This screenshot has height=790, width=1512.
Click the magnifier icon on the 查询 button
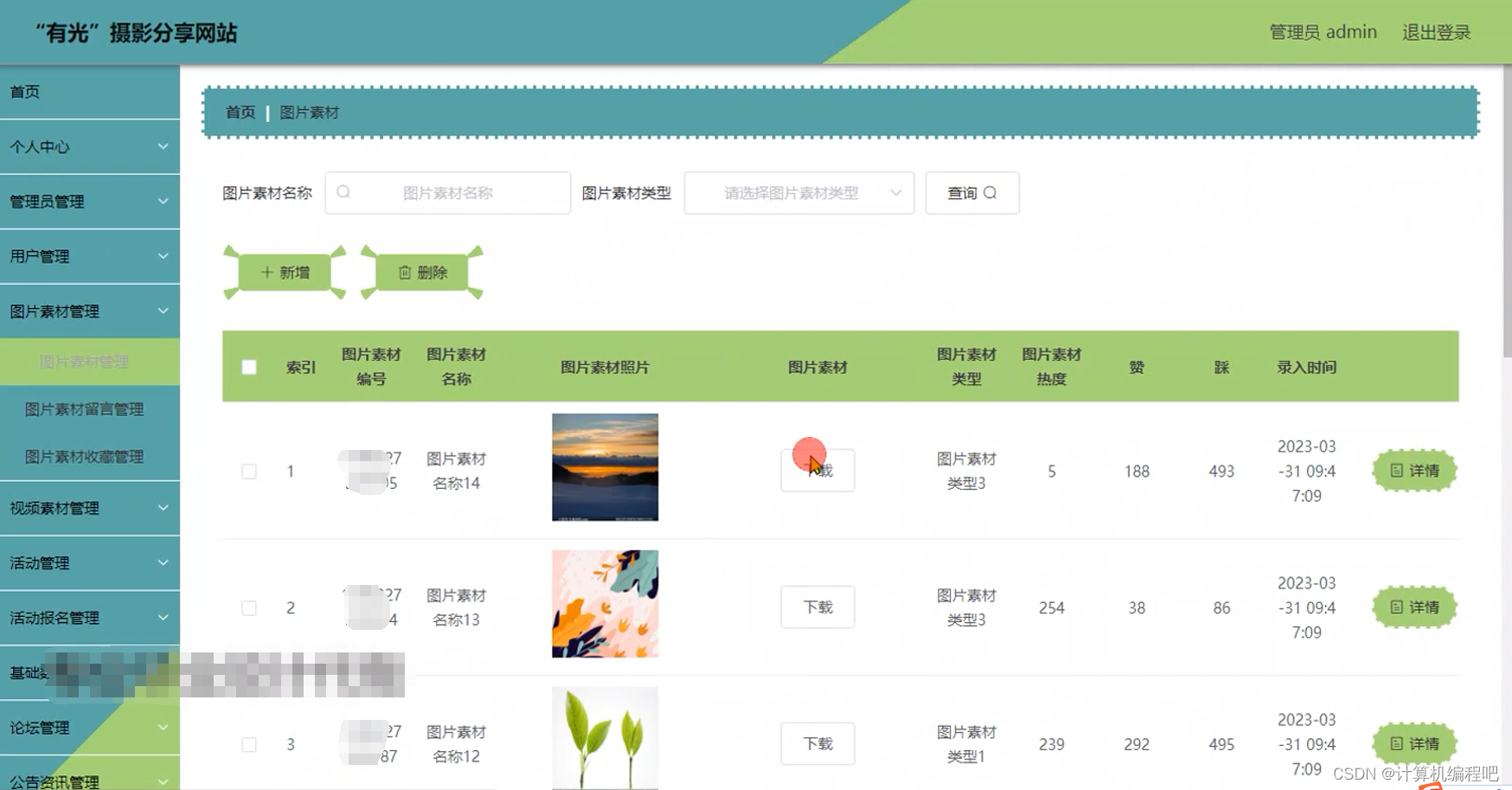tap(992, 193)
